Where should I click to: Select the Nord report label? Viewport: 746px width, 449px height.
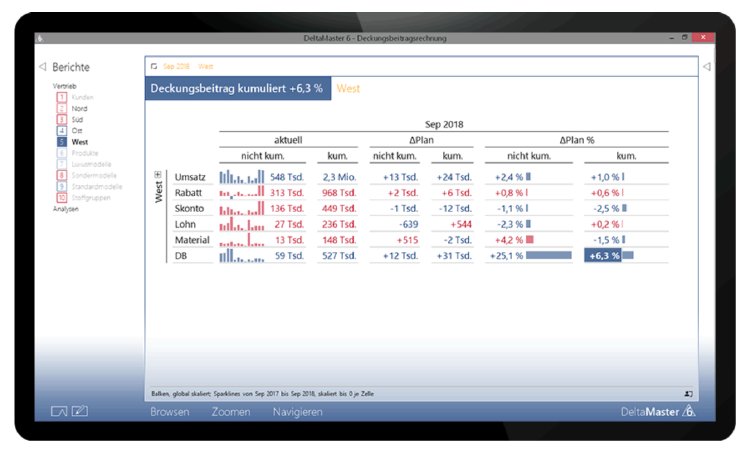pos(79,108)
